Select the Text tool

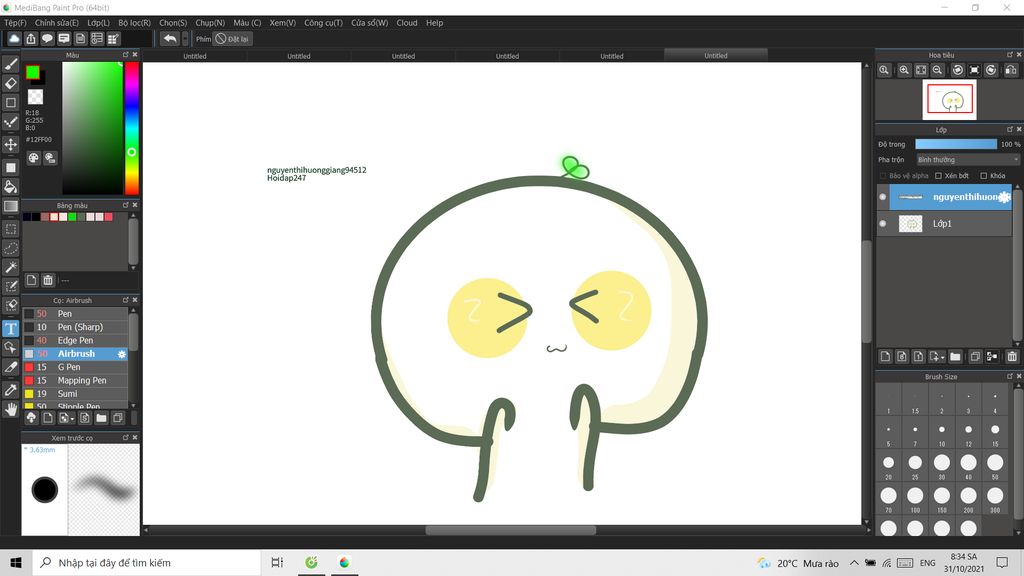pyautogui.click(x=10, y=328)
